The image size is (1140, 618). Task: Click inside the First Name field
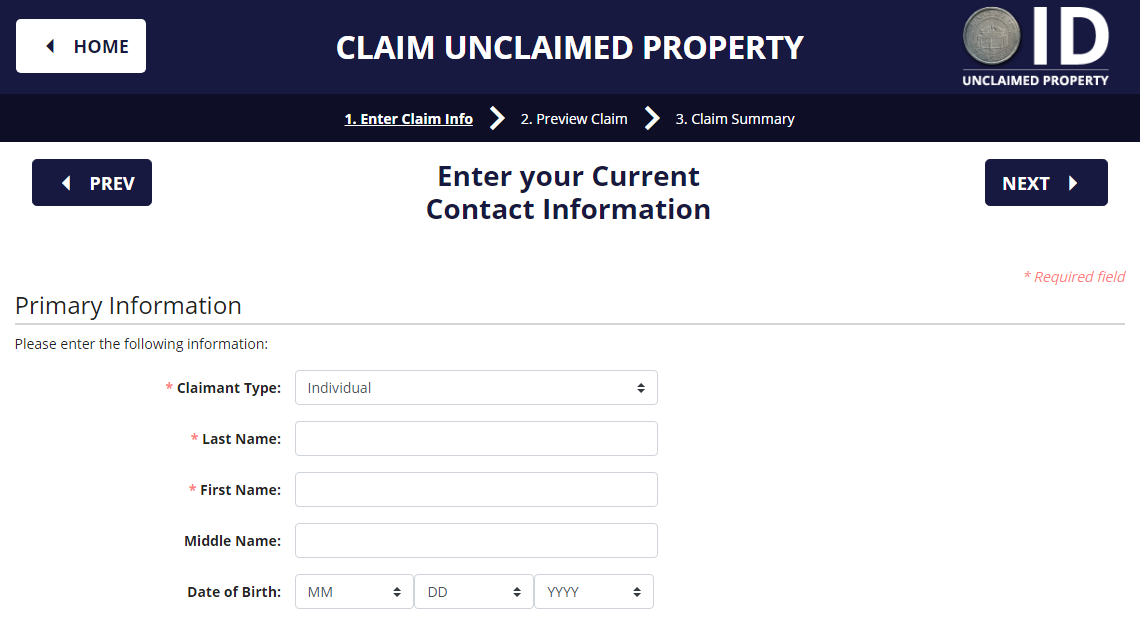coord(476,489)
